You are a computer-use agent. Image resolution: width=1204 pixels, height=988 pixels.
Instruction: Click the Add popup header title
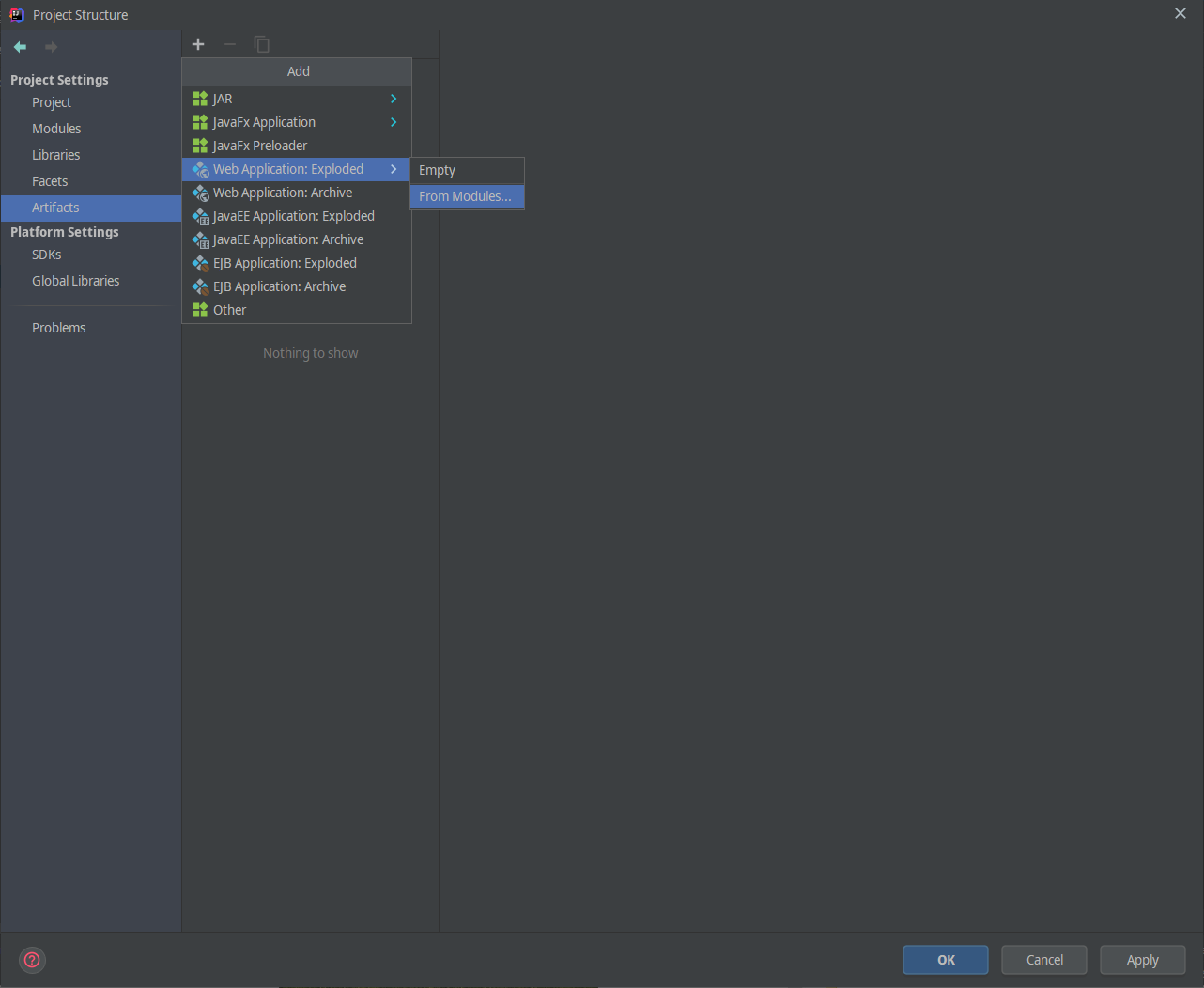coord(299,71)
